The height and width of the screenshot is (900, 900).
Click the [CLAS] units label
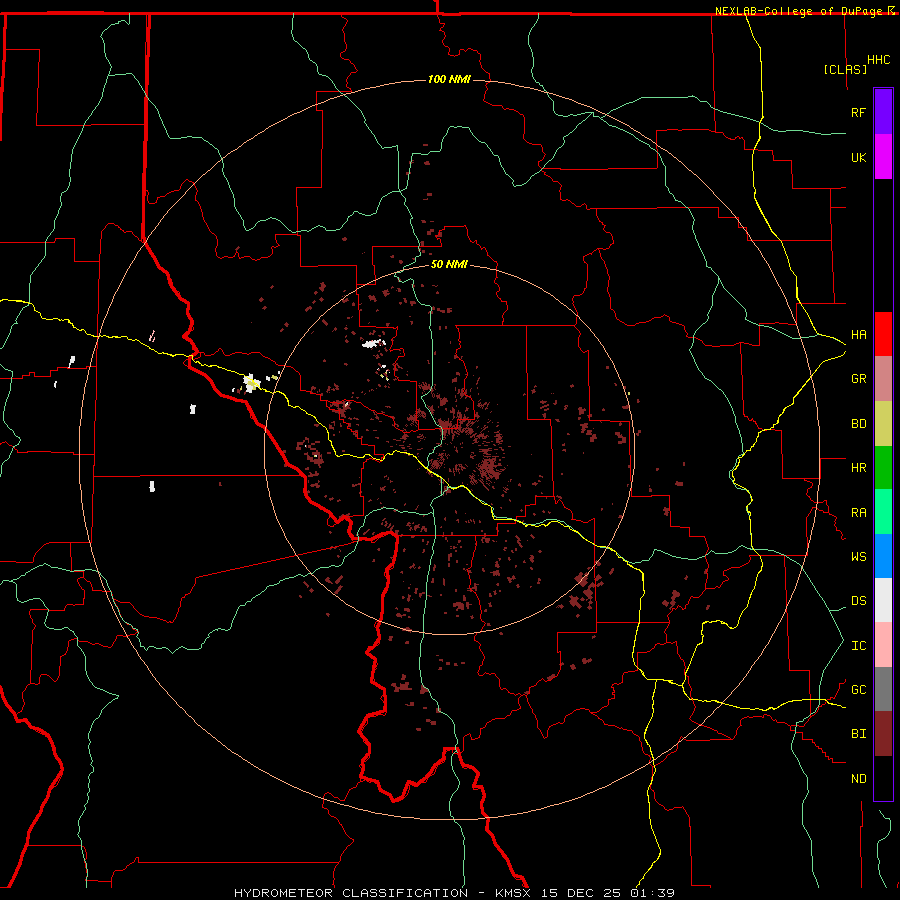pos(845,69)
